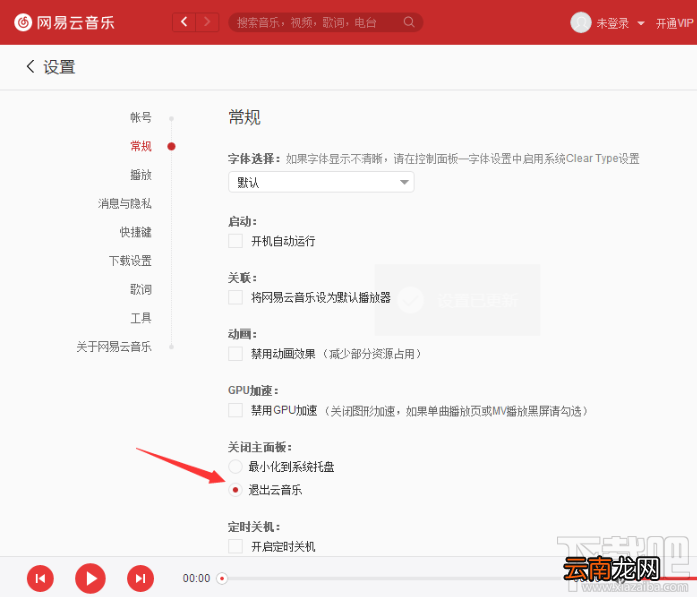Select 最小化到系统托盘 radio button
Image resolution: width=697 pixels, height=597 pixels.
(235, 466)
